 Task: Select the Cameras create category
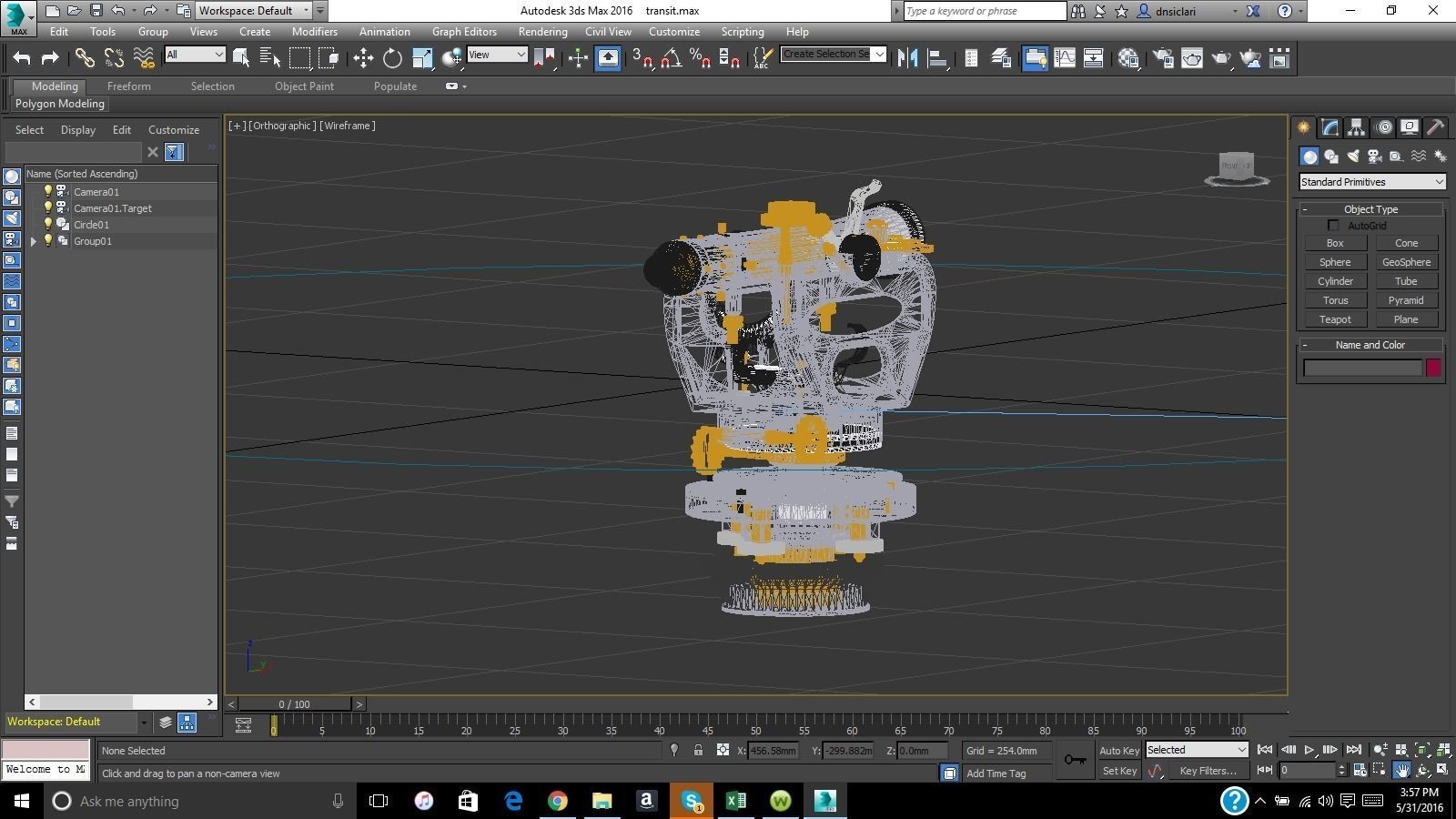coord(1375,157)
